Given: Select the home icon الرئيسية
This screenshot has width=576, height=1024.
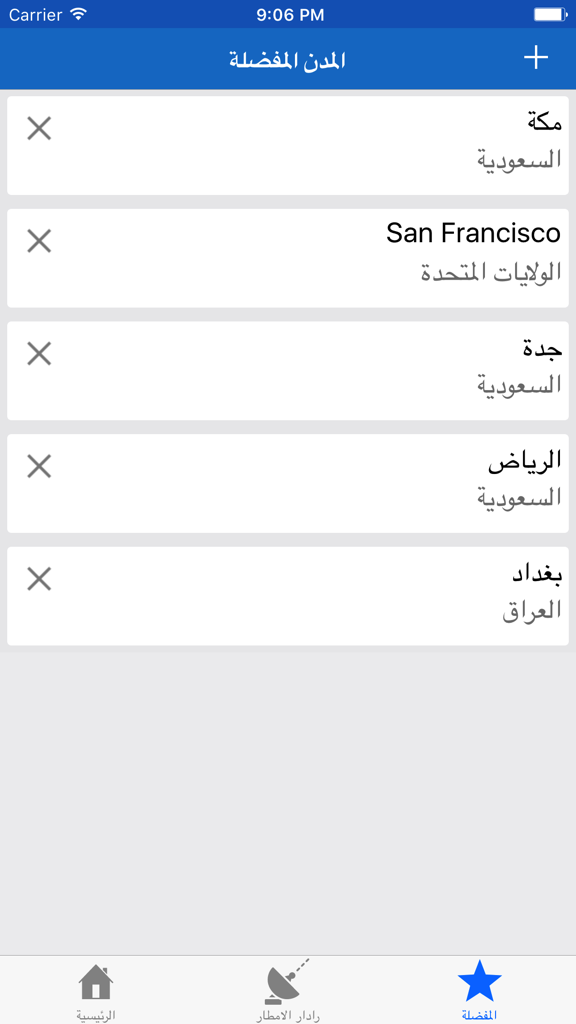Looking at the screenshot, I should click(x=95, y=985).
